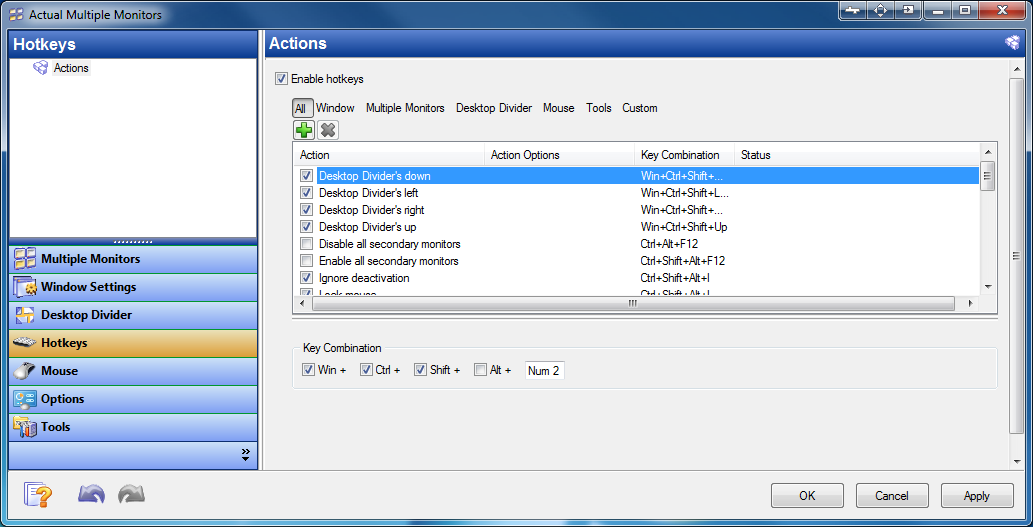Select Actions in the Hotkeys tree
Viewport: 1033px width, 527px height.
tap(71, 68)
